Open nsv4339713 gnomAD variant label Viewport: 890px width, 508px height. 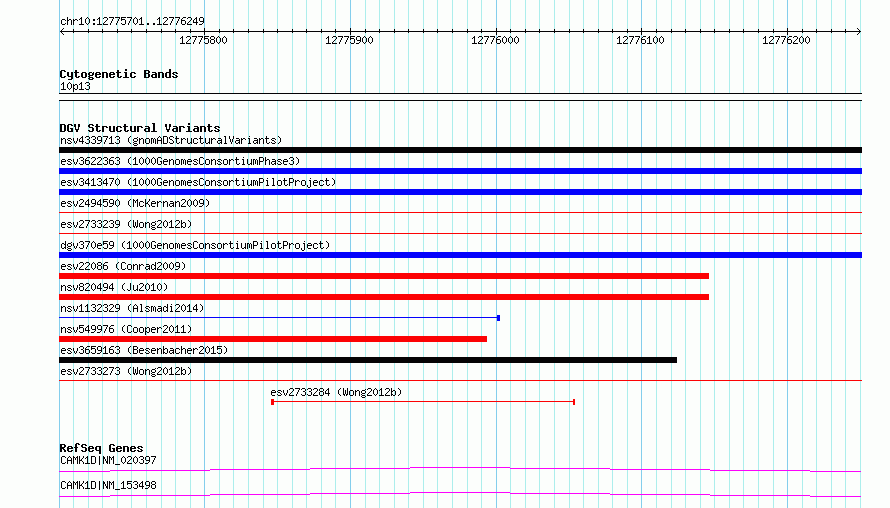tap(171, 140)
